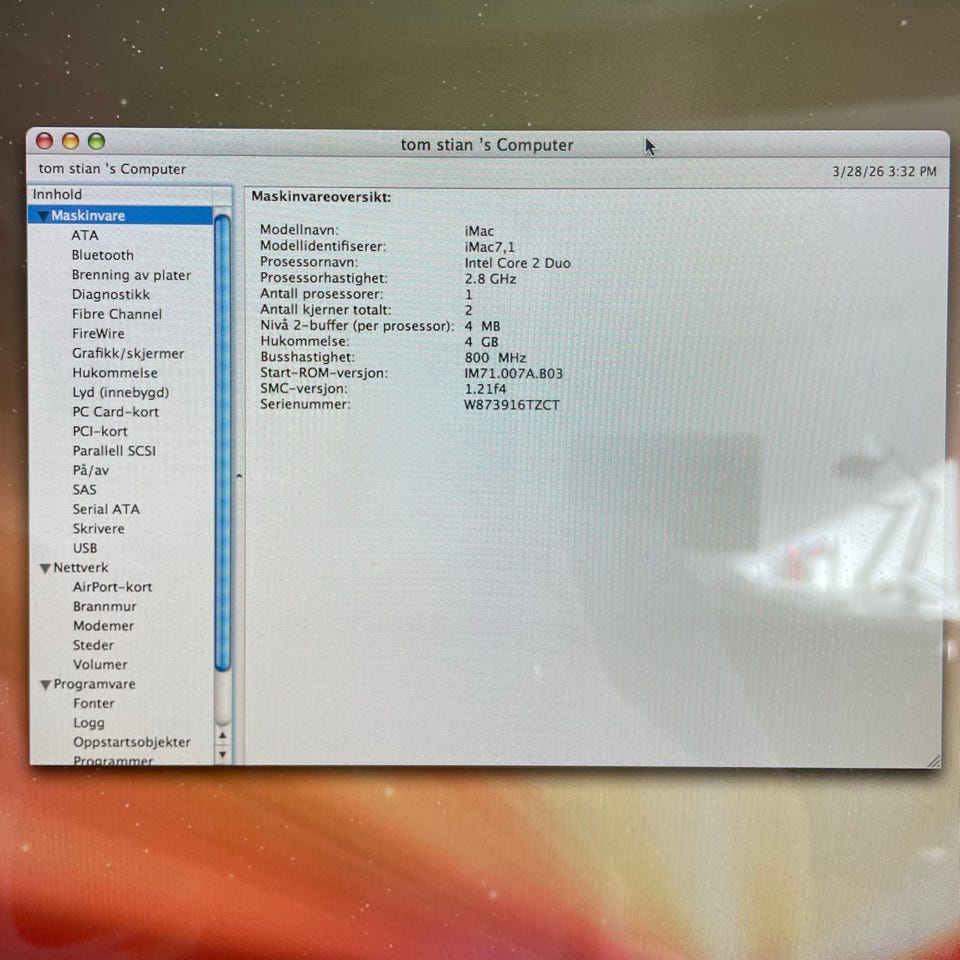Select ATA in the sidebar
Image resolution: width=960 pixels, height=960 pixels.
(x=84, y=235)
